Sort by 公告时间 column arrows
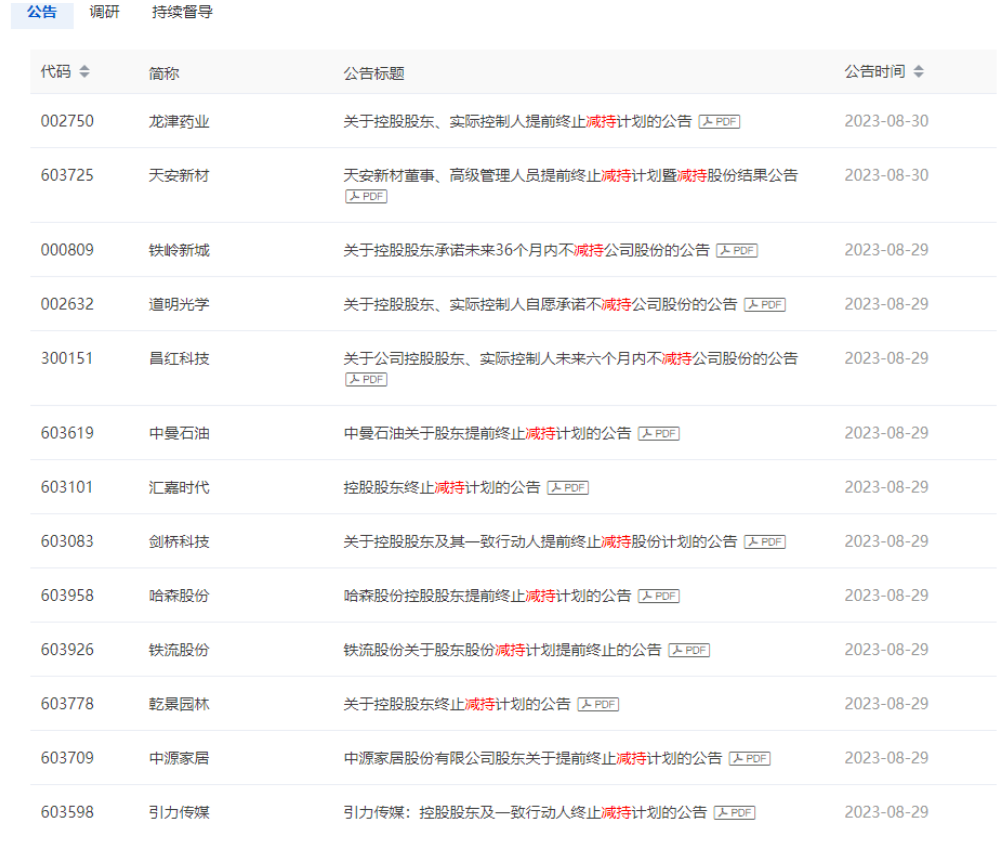The image size is (997, 843). [918, 71]
